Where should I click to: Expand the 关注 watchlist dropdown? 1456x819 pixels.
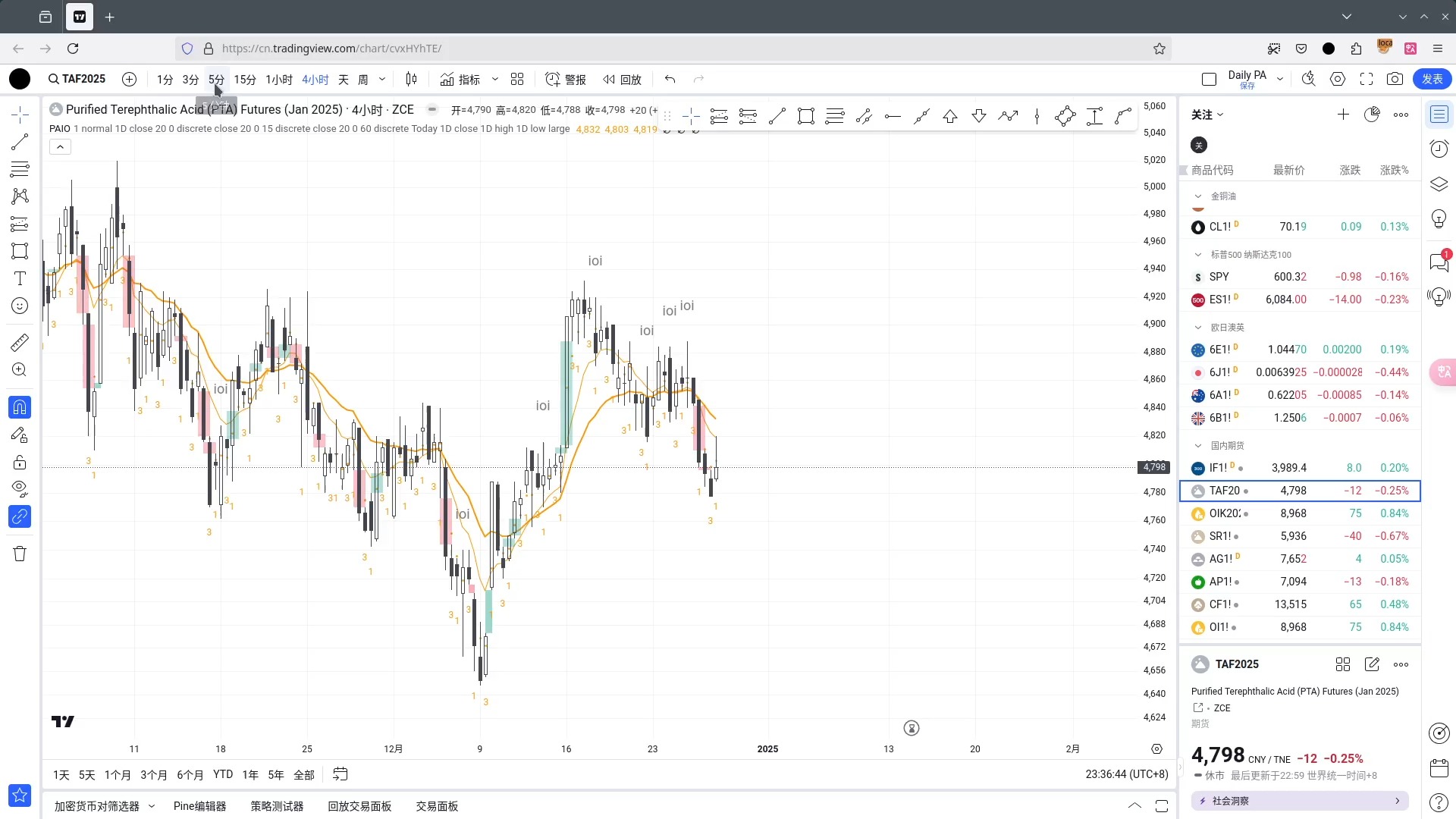(x=1207, y=115)
